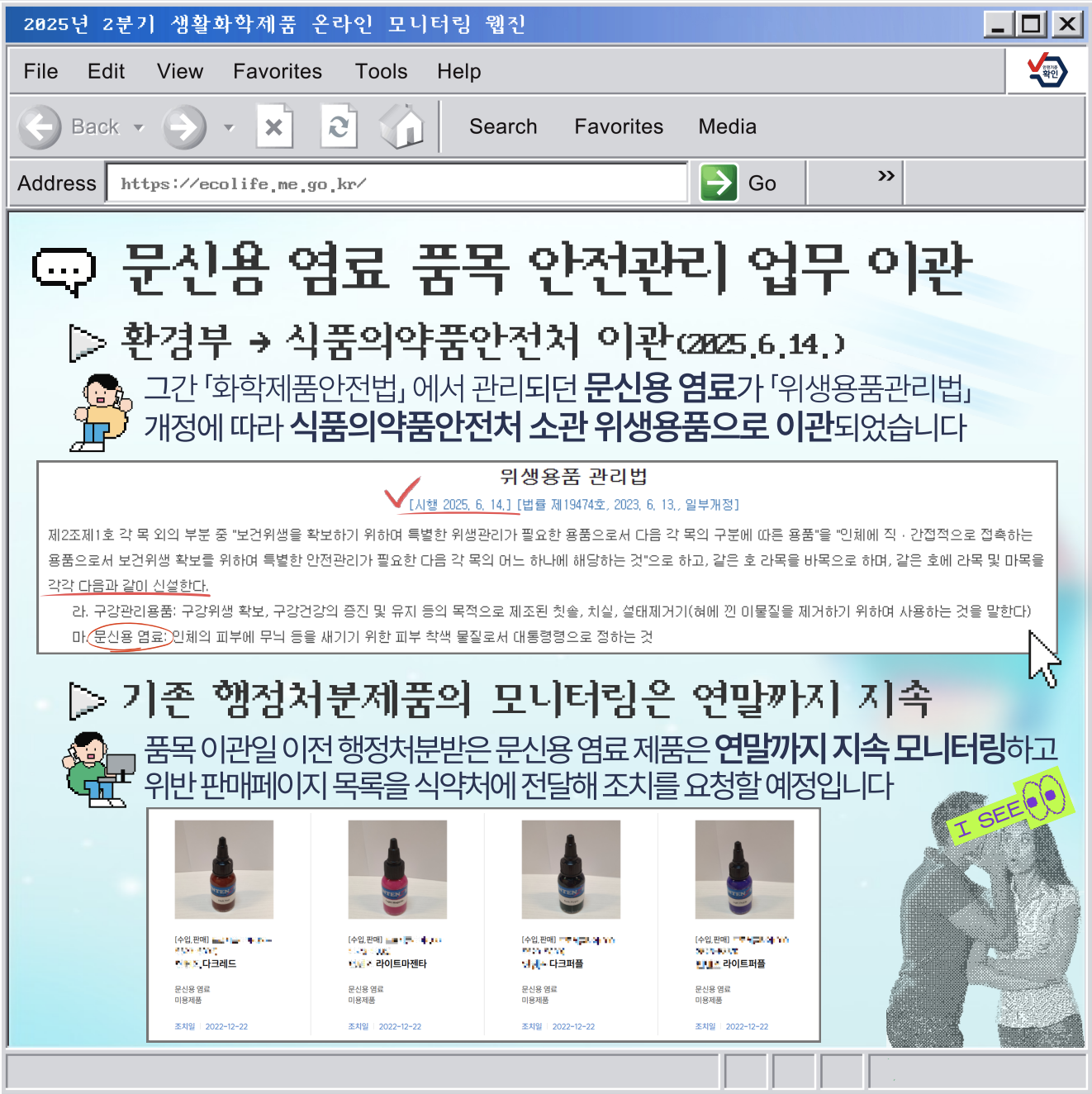Click the triangle bullet beside 기존 행정처분제품 heading
The width and height of the screenshot is (1092, 1094).
coord(88,702)
